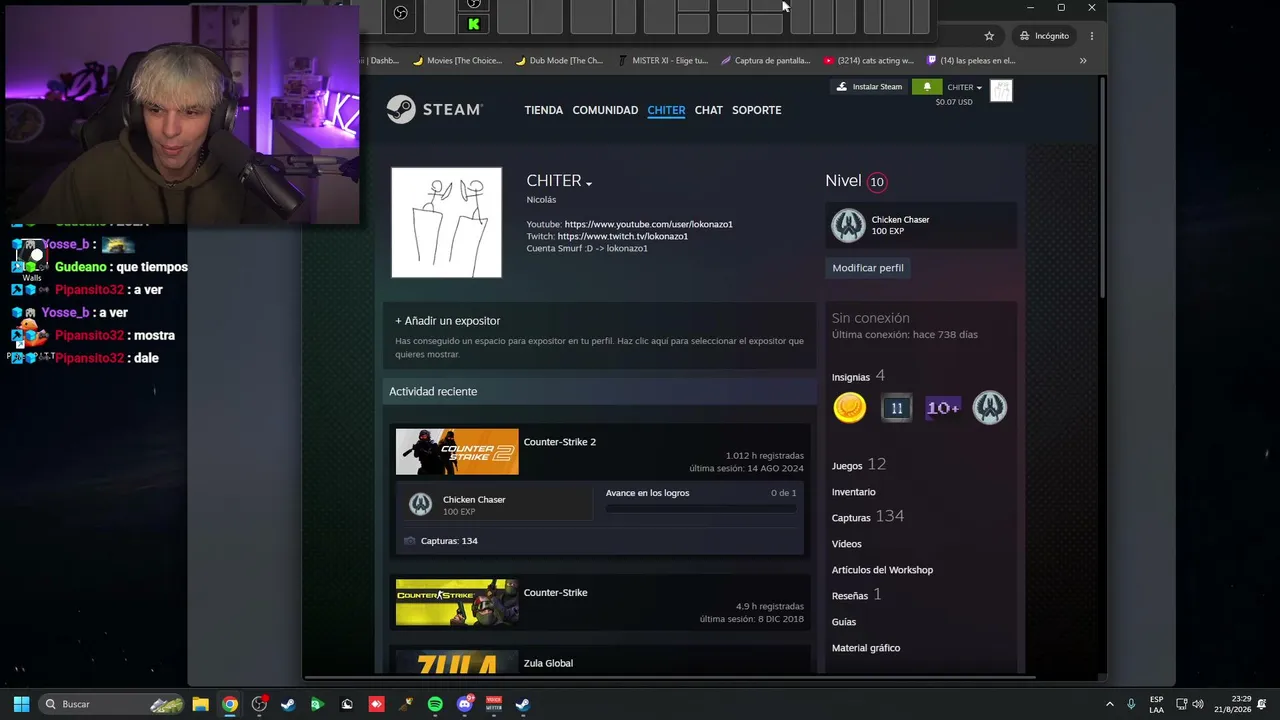The image size is (1280, 720).
Task: Open the Counter-Strike game title link
Action: click(x=555, y=593)
